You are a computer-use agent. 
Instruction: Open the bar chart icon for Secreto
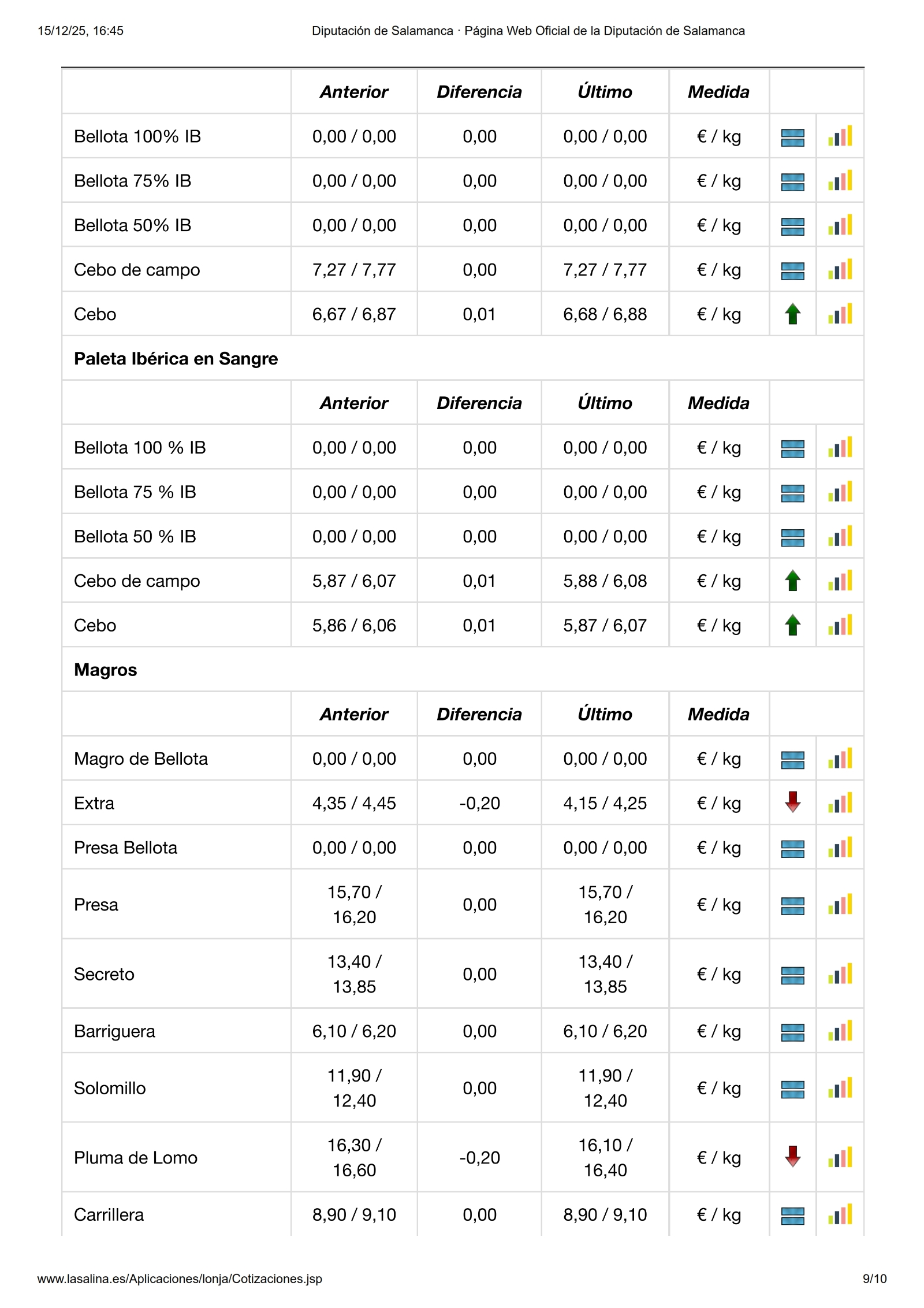pos(840,974)
